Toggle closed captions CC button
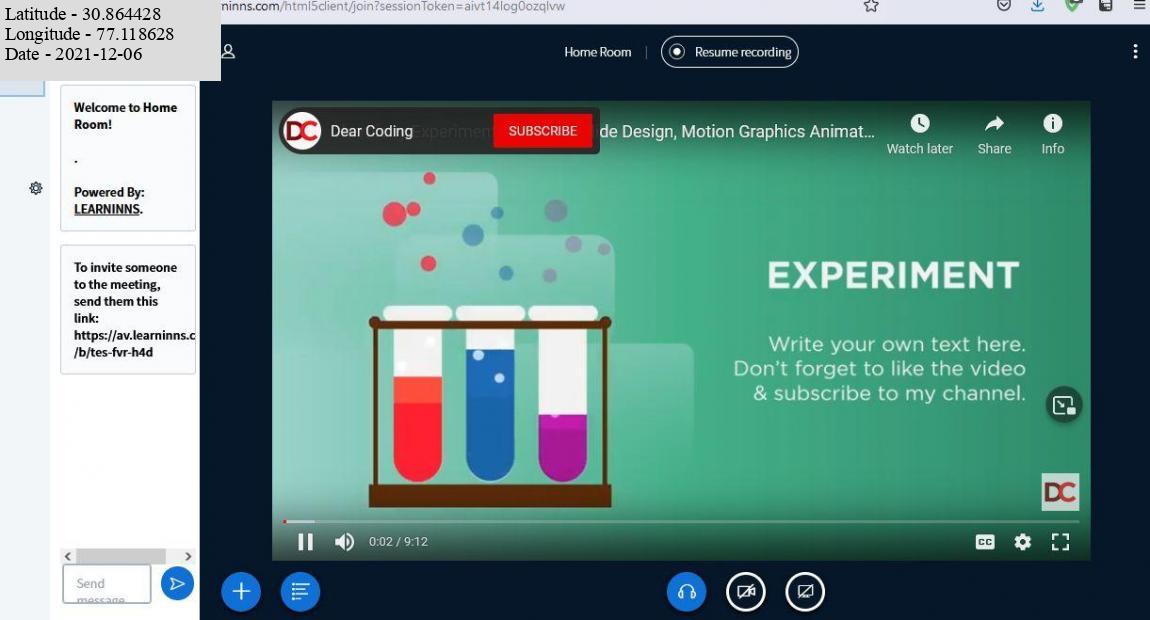Screen dimensions: 1150x620 (x=985, y=541)
